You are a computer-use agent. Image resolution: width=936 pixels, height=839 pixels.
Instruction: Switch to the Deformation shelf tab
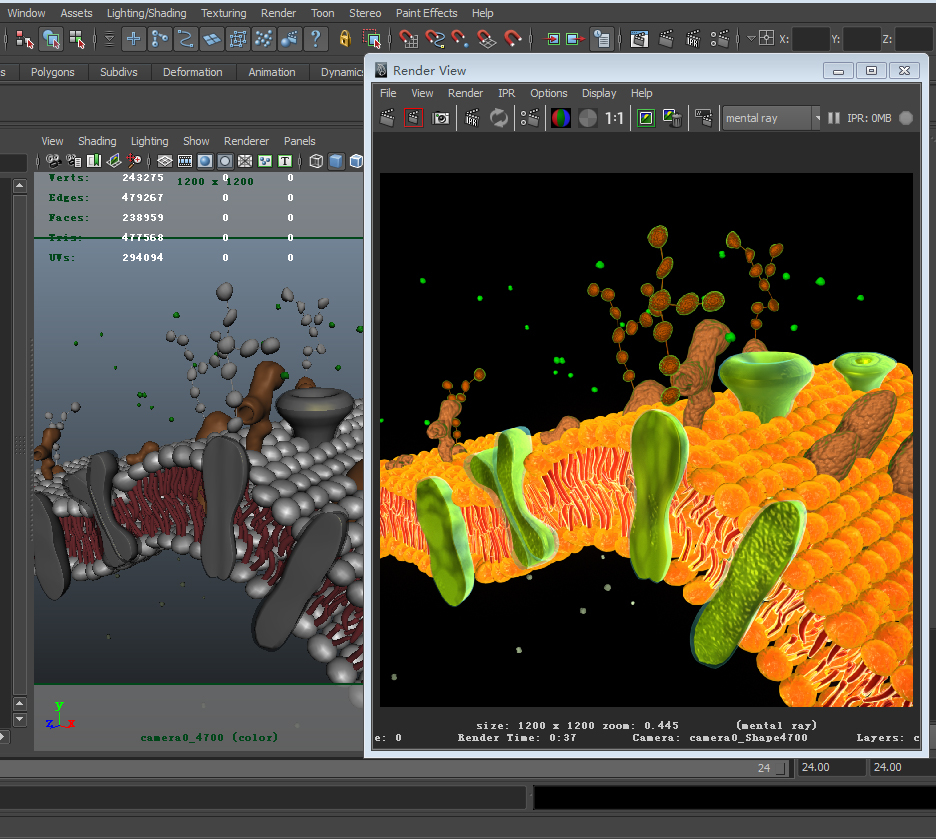click(x=192, y=72)
